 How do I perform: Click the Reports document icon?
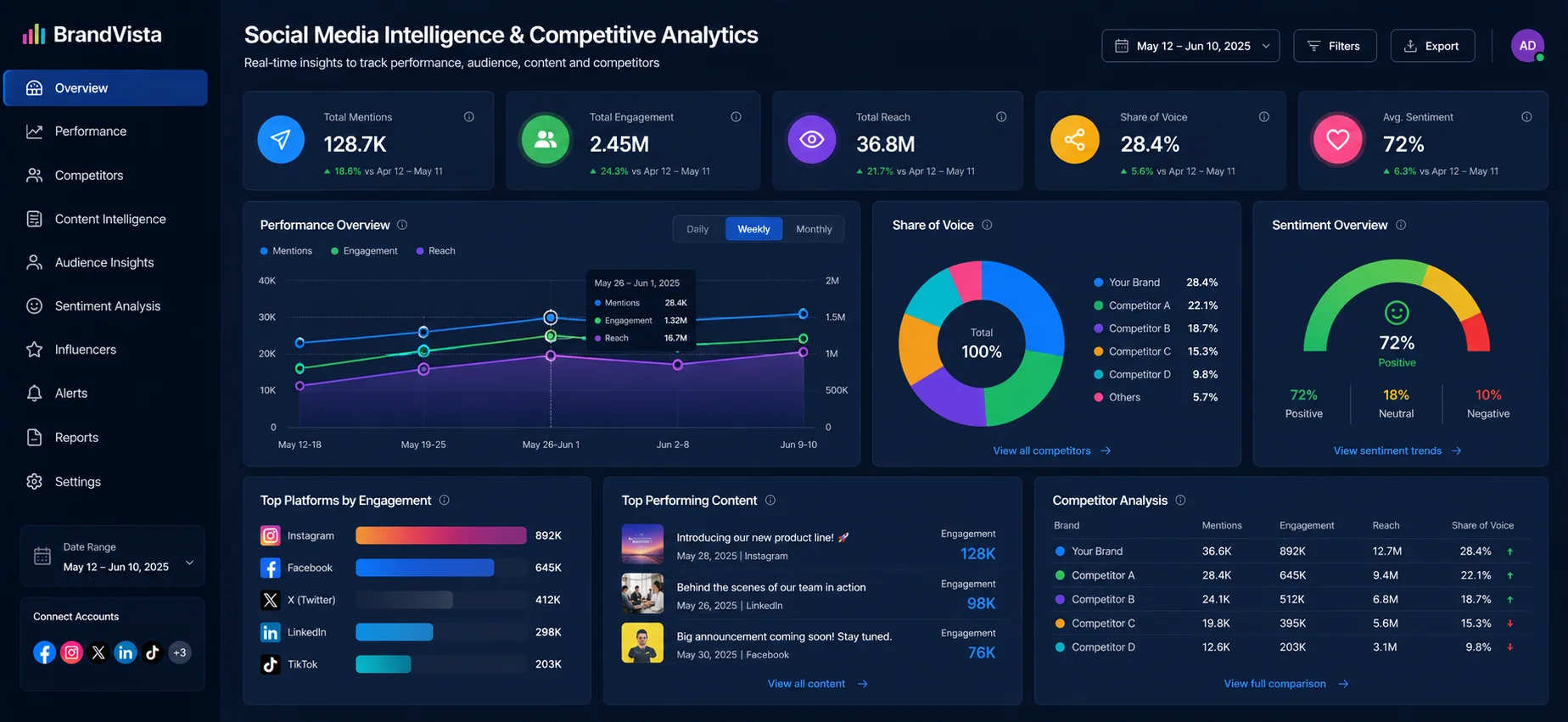pos(34,438)
